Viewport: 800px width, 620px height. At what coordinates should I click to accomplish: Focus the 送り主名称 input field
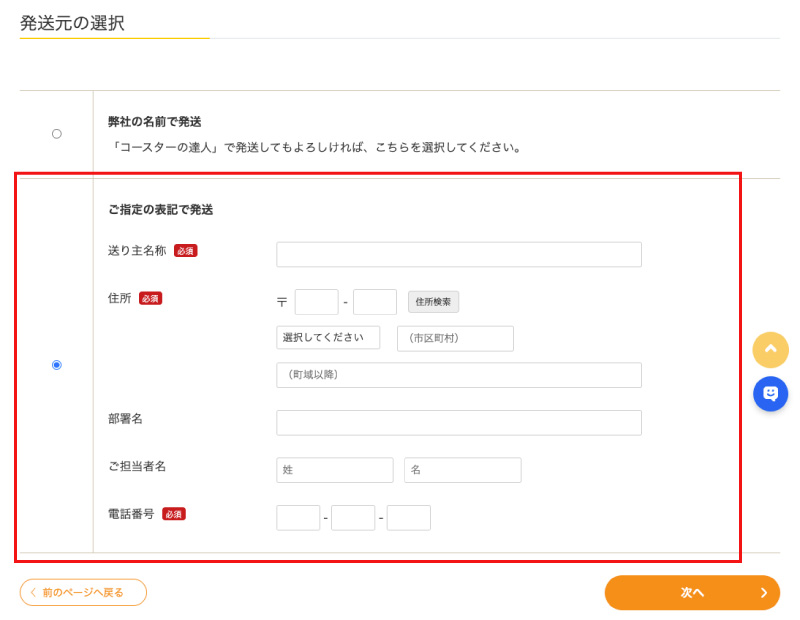[x=459, y=255]
